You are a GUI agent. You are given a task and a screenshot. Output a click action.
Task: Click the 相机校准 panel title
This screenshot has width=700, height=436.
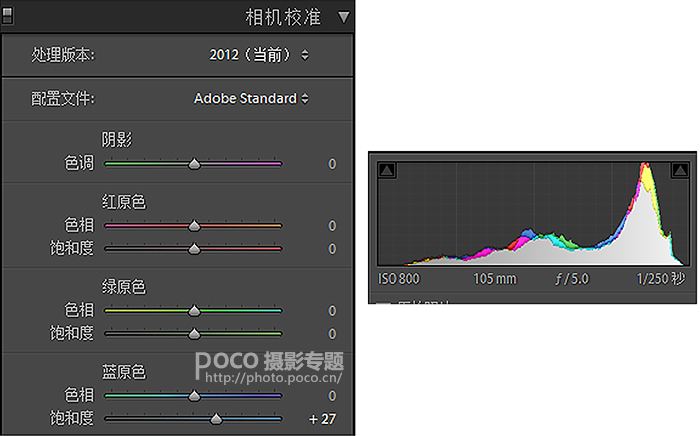tap(284, 17)
